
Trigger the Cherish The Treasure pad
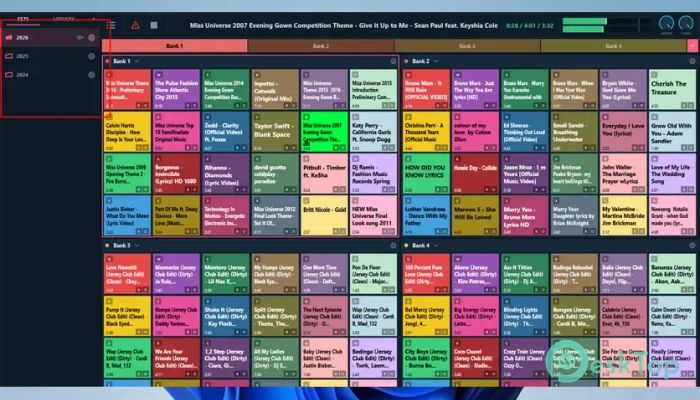coord(672,89)
